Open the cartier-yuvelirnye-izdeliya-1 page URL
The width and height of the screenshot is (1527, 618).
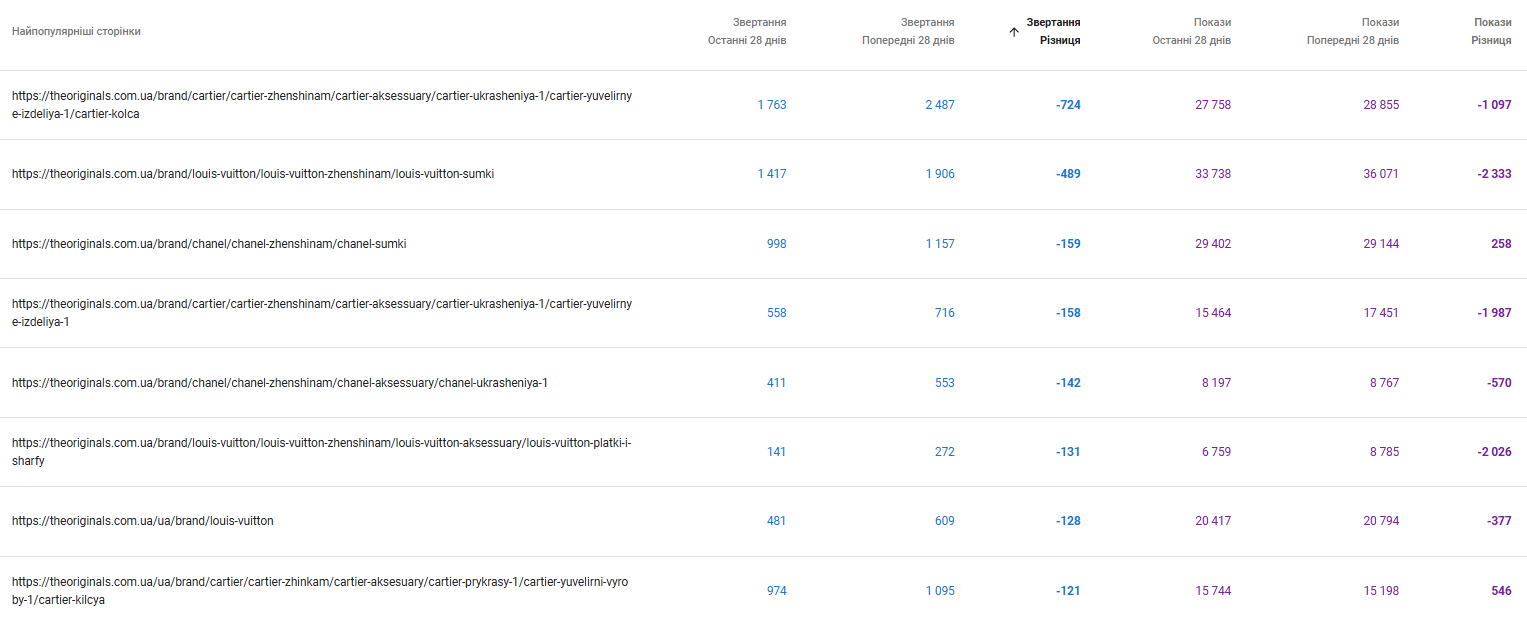(322, 313)
